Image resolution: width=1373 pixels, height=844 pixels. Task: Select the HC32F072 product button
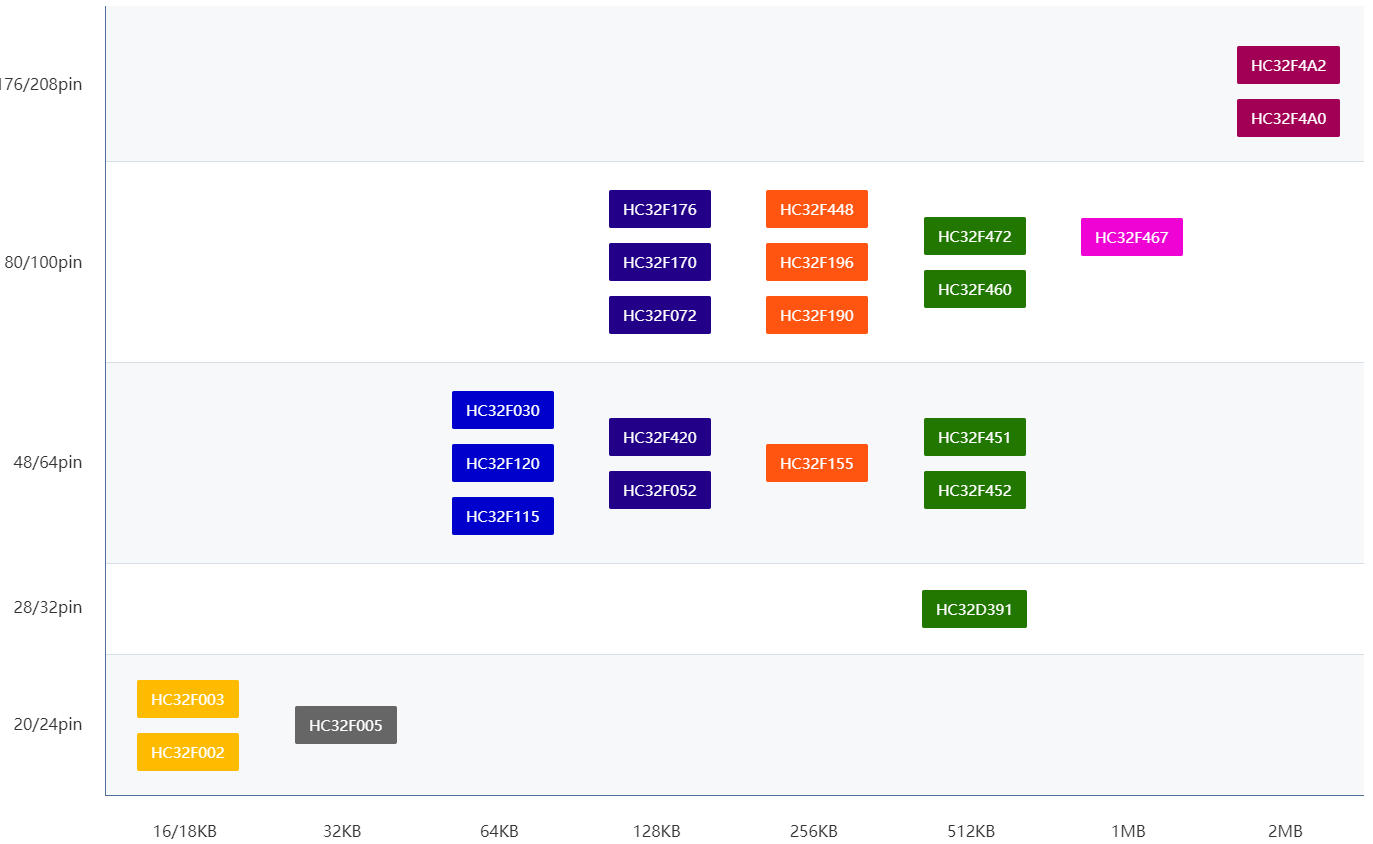(x=660, y=315)
